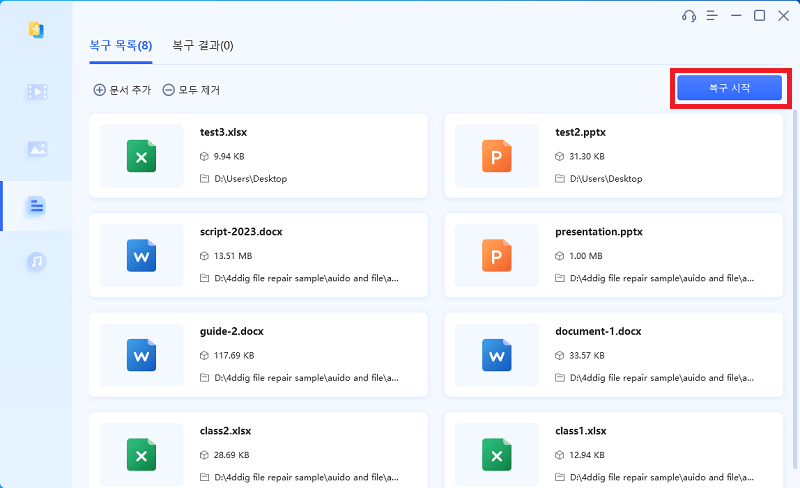This screenshot has height=488, width=800.
Task: Click the 9.94 KB size label
Action: (x=229, y=156)
